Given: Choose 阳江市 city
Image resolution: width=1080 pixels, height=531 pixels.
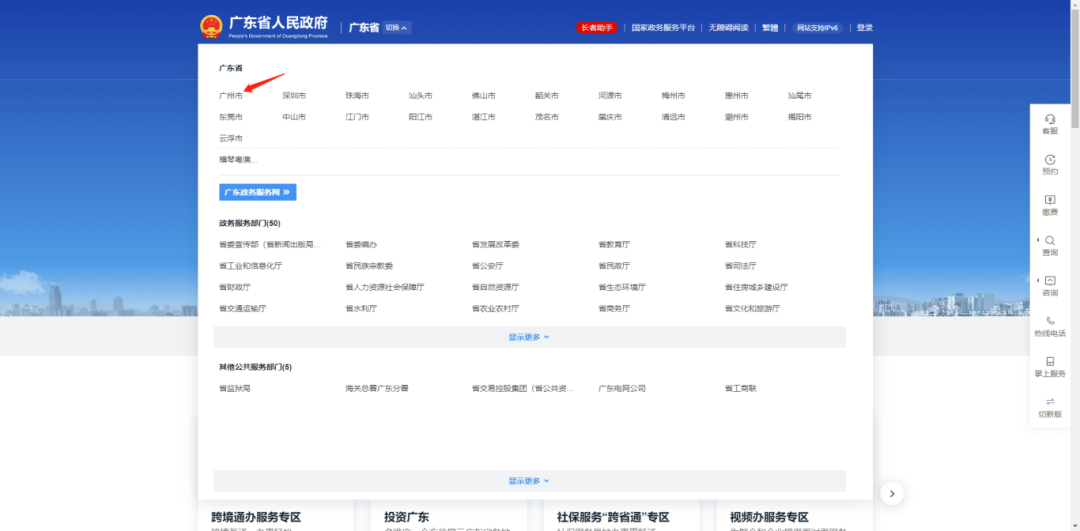Looking at the screenshot, I should pyautogui.click(x=420, y=117).
